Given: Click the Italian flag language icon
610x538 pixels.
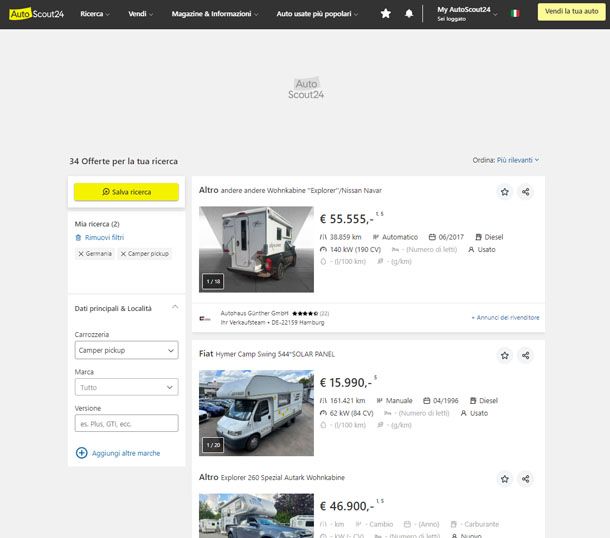Looking at the screenshot, I should point(515,14).
